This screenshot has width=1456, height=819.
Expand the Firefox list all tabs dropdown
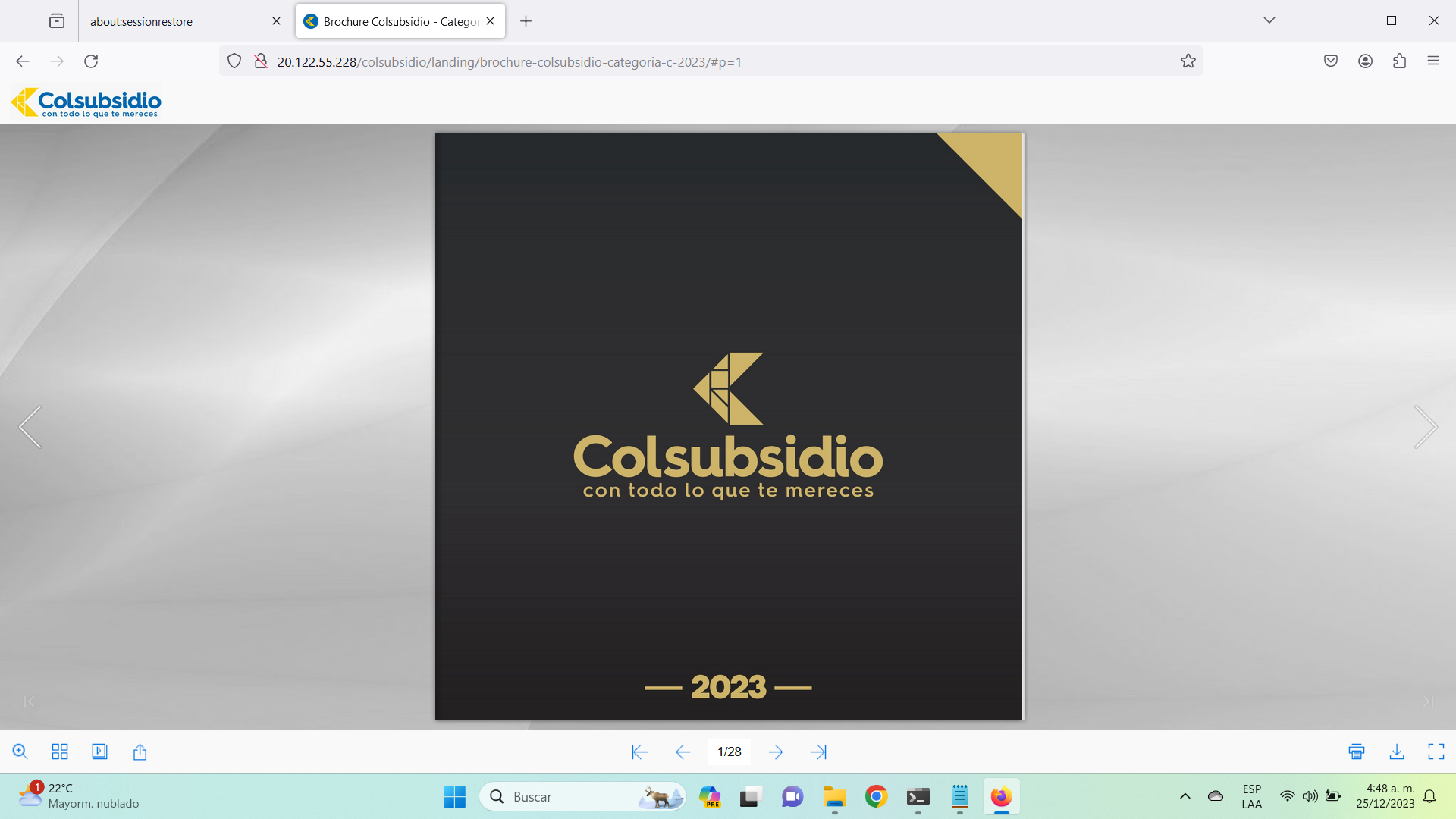coord(1269,20)
